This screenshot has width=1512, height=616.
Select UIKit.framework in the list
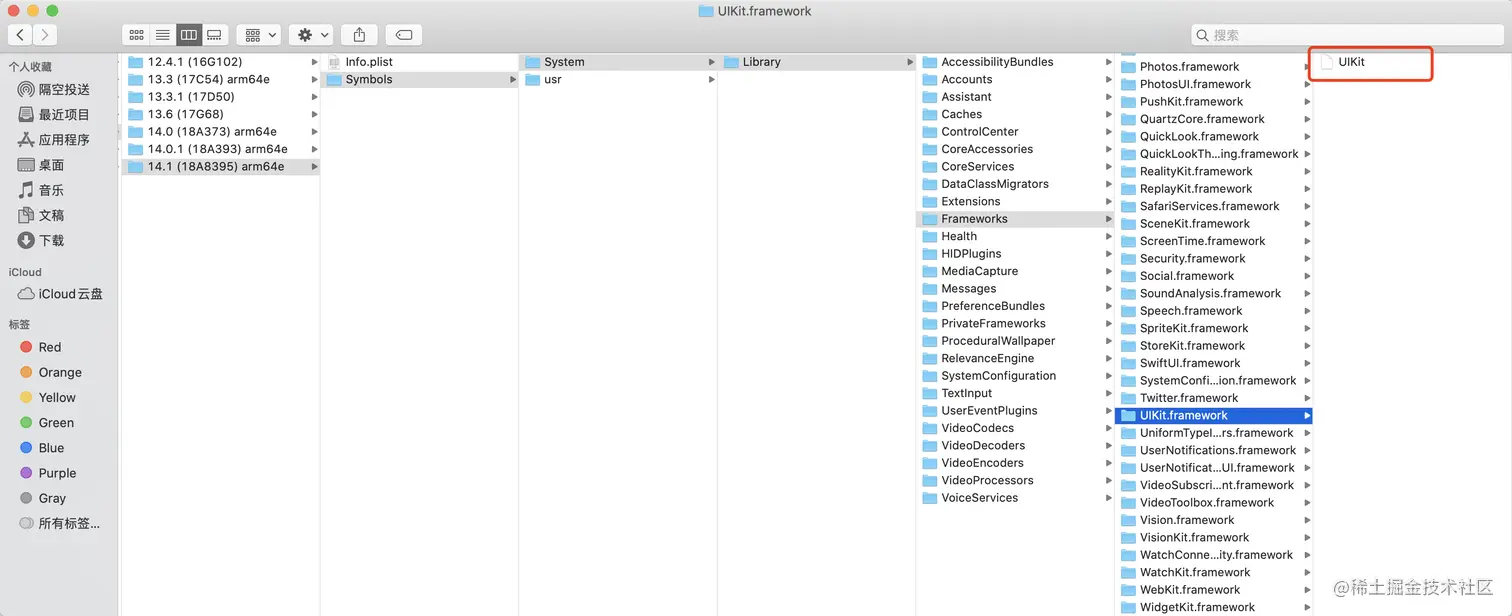tap(1214, 415)
